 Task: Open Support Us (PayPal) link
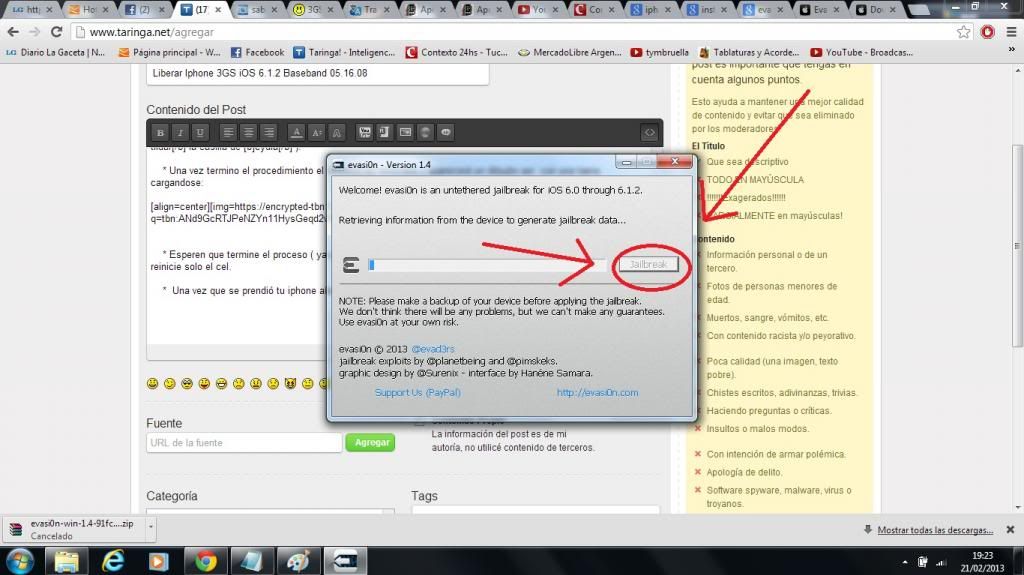pos(417,393)
